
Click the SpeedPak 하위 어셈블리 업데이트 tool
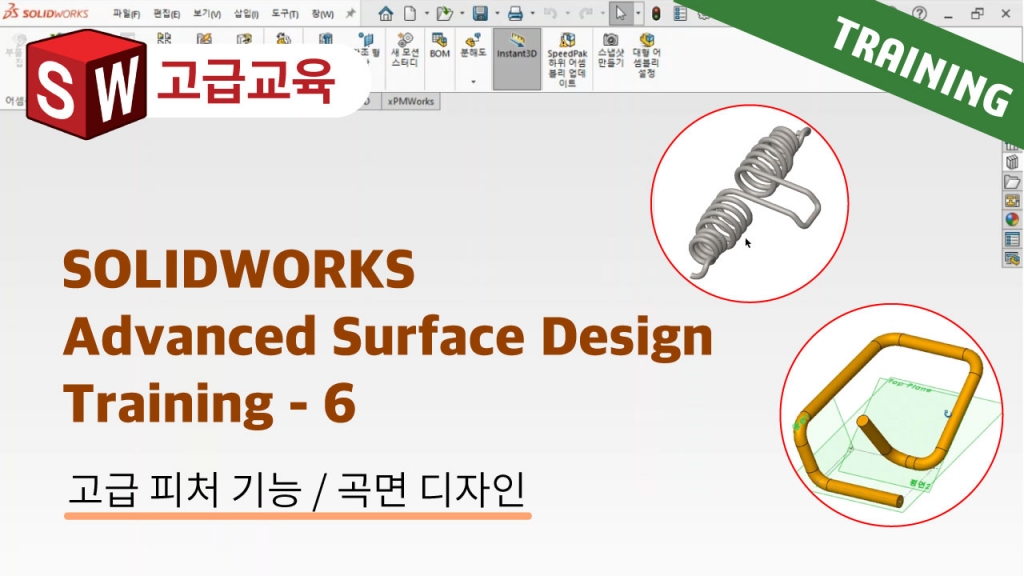[567, 59]
